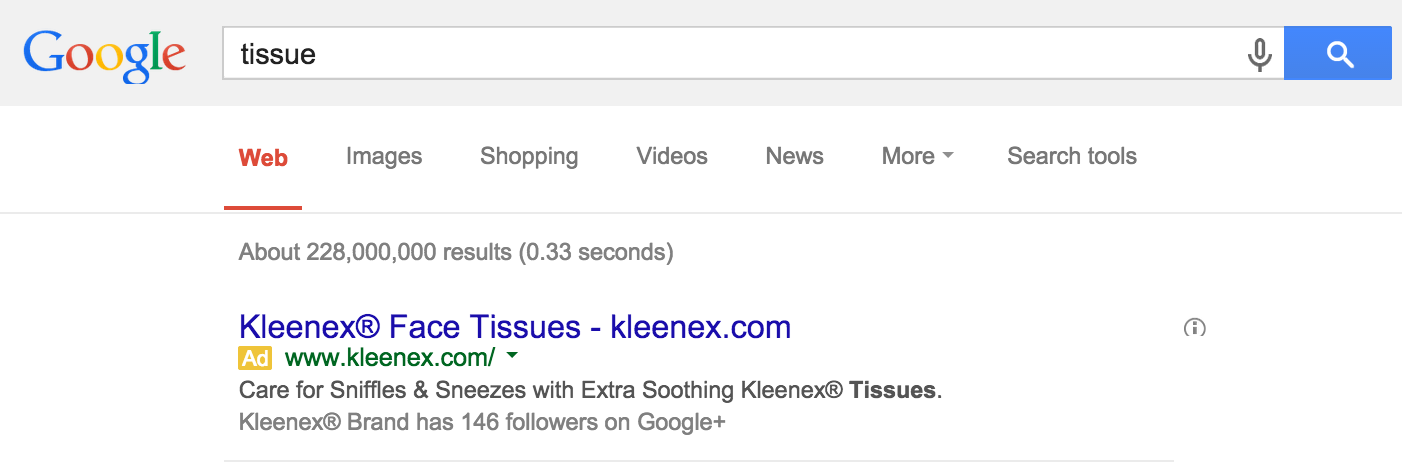Image resolution: width=1402 pixels, height=476 pixels.
Task: Click the bold Tissues word in ad description
Action: pos(893,390)
